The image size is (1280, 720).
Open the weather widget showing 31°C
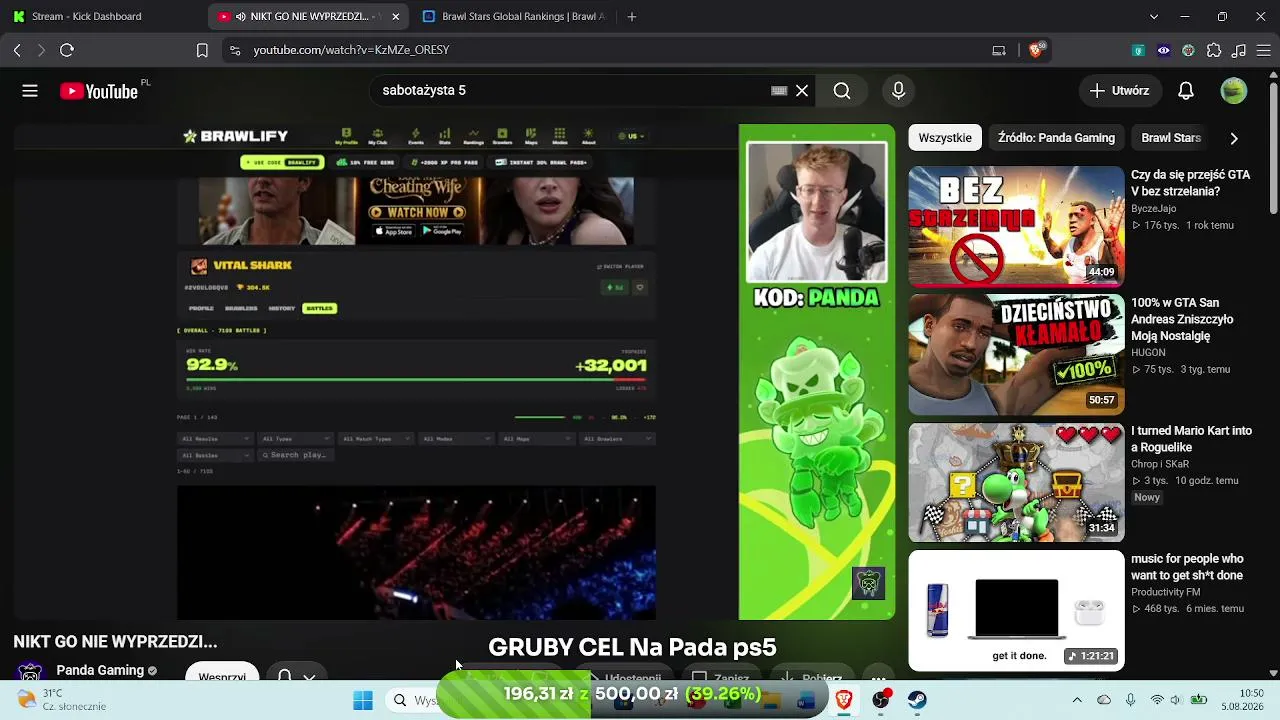coord(61,700)
